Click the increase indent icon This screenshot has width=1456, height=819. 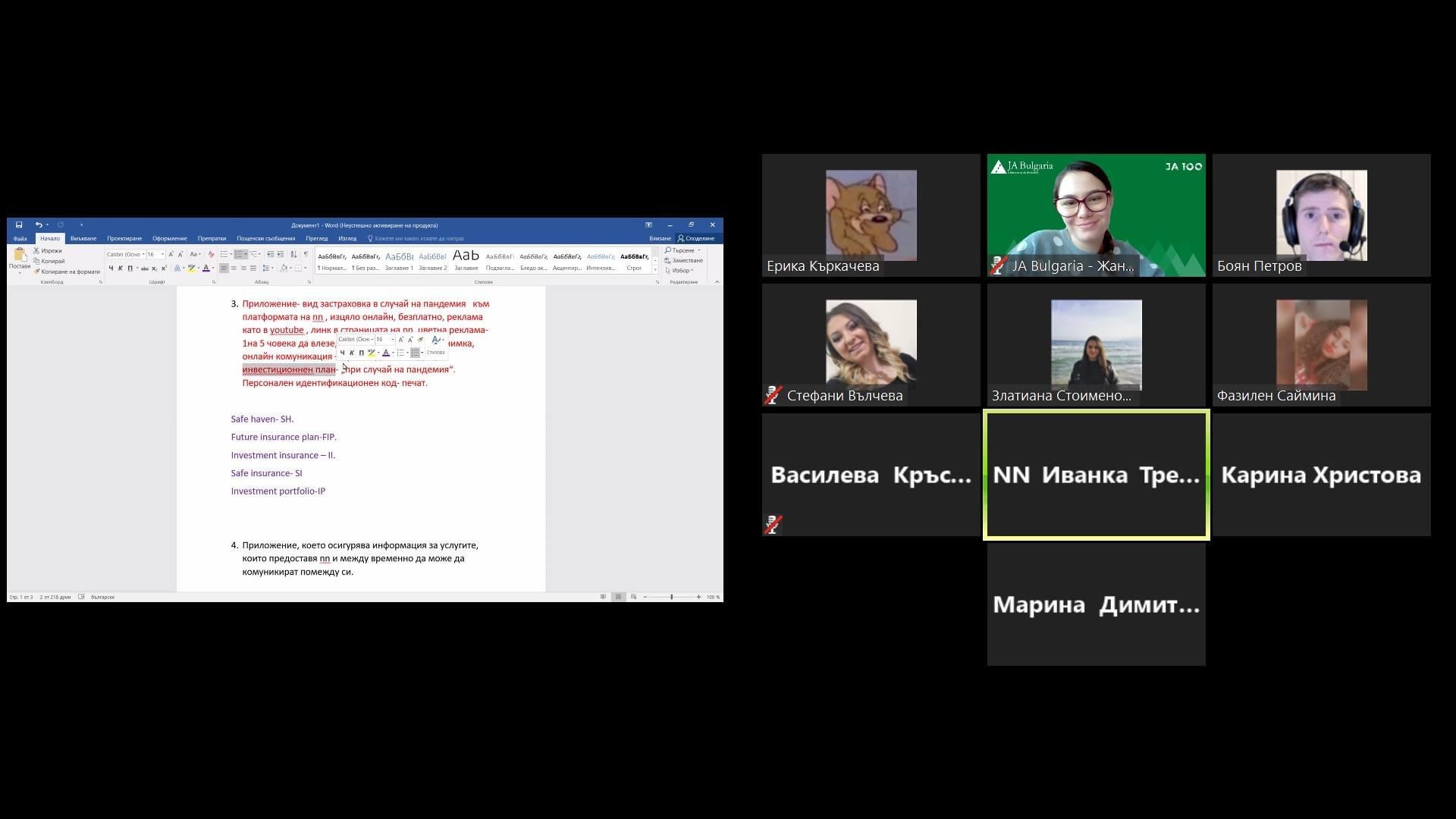point(281,254)
